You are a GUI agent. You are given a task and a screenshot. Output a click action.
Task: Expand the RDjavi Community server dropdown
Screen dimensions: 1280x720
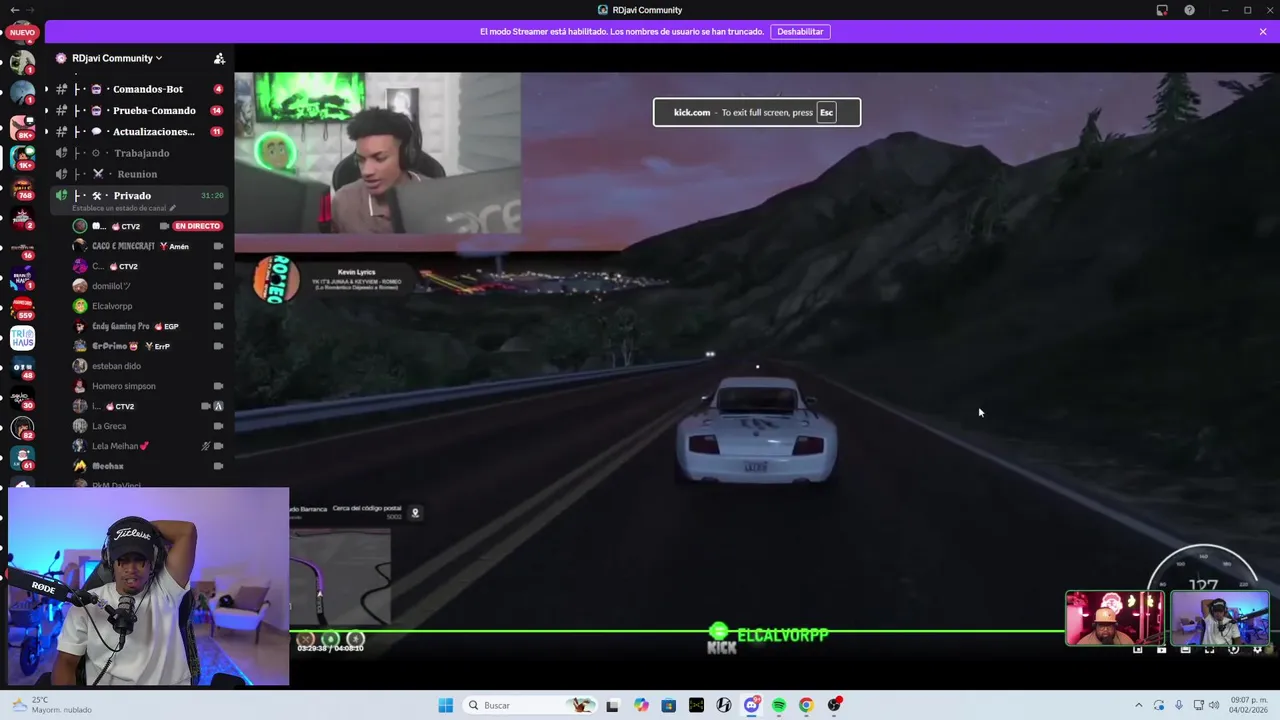(x=116, y=58)
